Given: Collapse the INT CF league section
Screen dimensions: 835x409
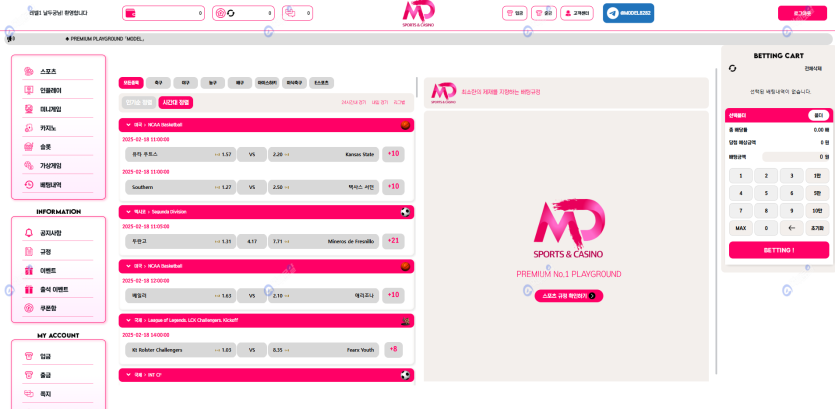Looking at the screenshot, I should click(x=128, y=375).
